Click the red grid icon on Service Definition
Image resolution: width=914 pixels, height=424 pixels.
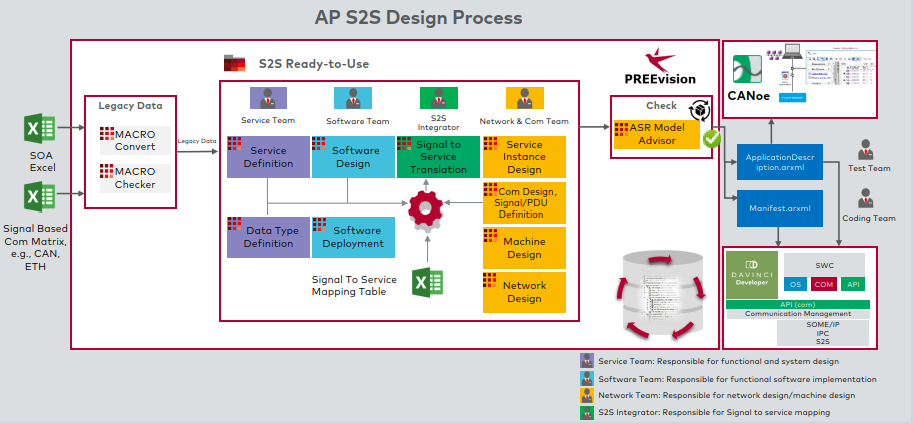[x=234, y=143]
